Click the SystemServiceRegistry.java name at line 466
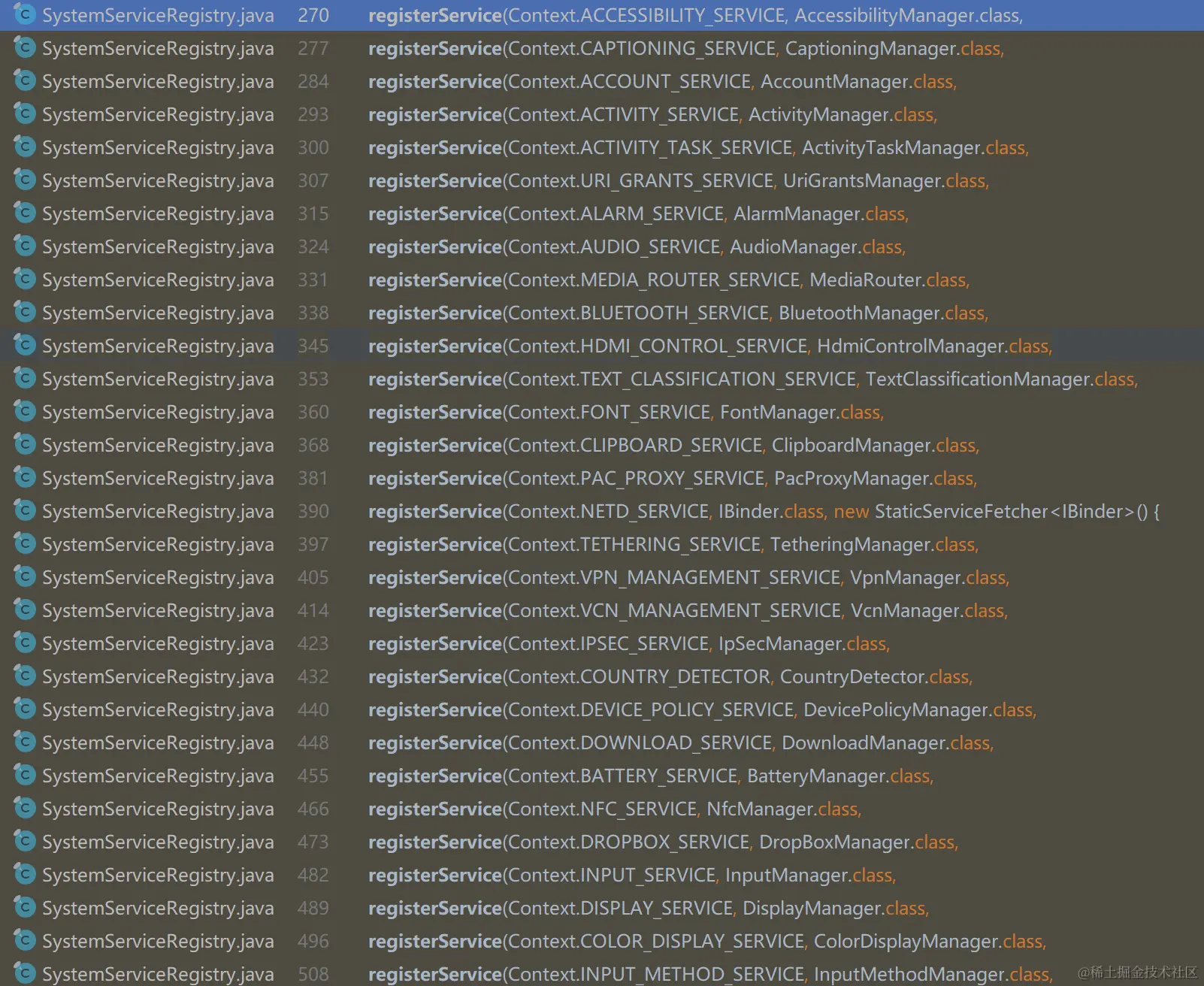 pyautogui.click(x=158, y=809)
